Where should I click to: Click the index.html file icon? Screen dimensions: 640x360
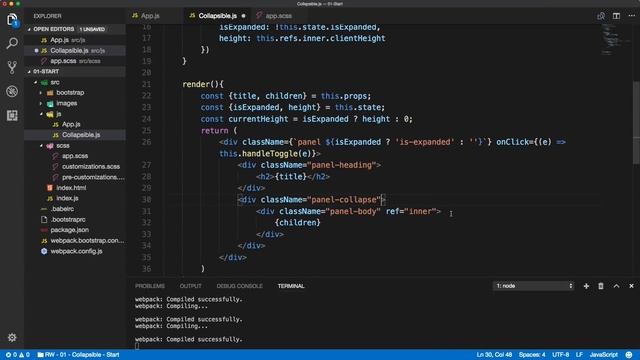tap(50, 188)
